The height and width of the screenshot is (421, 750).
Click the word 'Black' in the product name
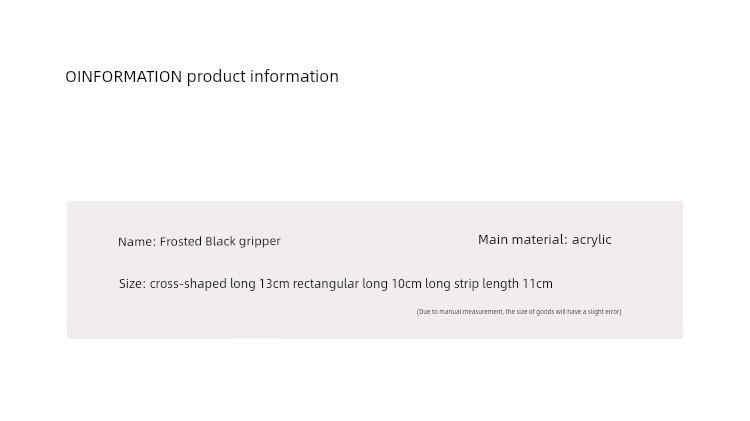pos(220,242)
